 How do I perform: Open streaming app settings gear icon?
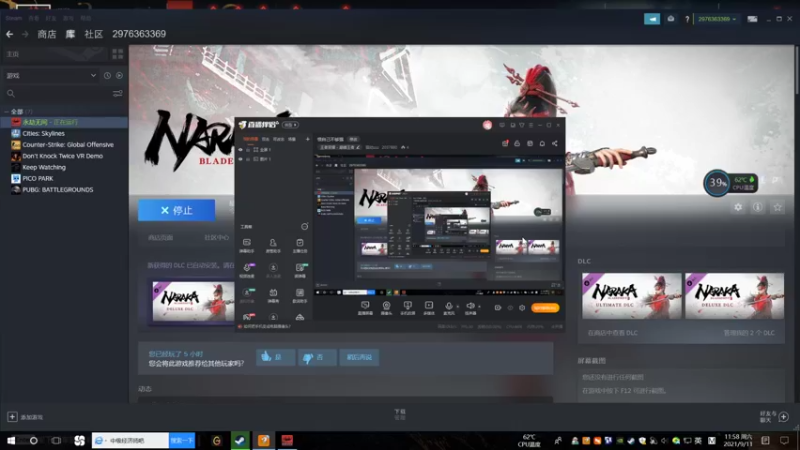[x=522, y=308]
